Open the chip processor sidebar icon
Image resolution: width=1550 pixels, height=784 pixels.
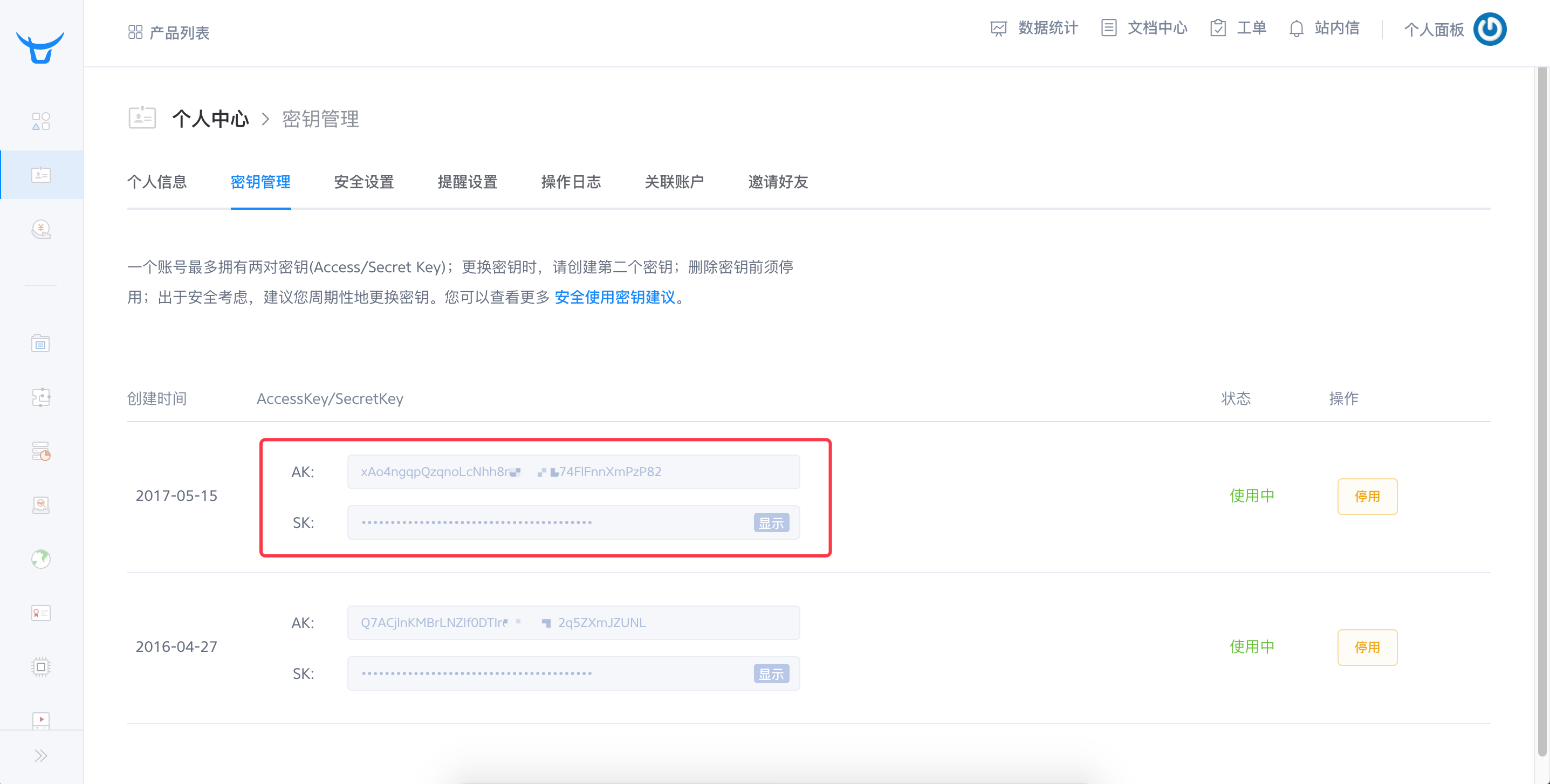tap(40, 666)
